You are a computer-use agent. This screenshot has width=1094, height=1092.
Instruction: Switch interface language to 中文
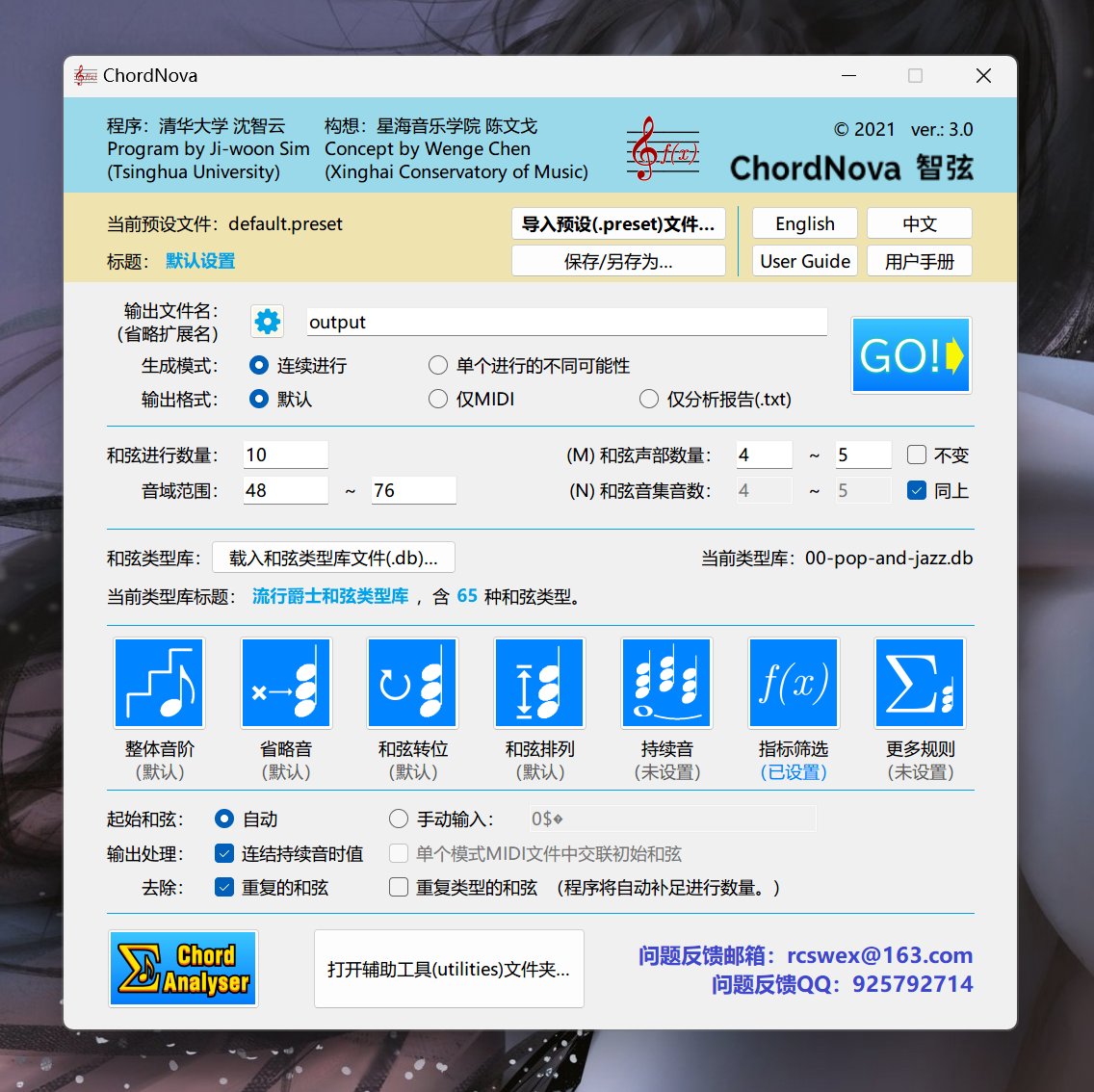pos(920,224)
